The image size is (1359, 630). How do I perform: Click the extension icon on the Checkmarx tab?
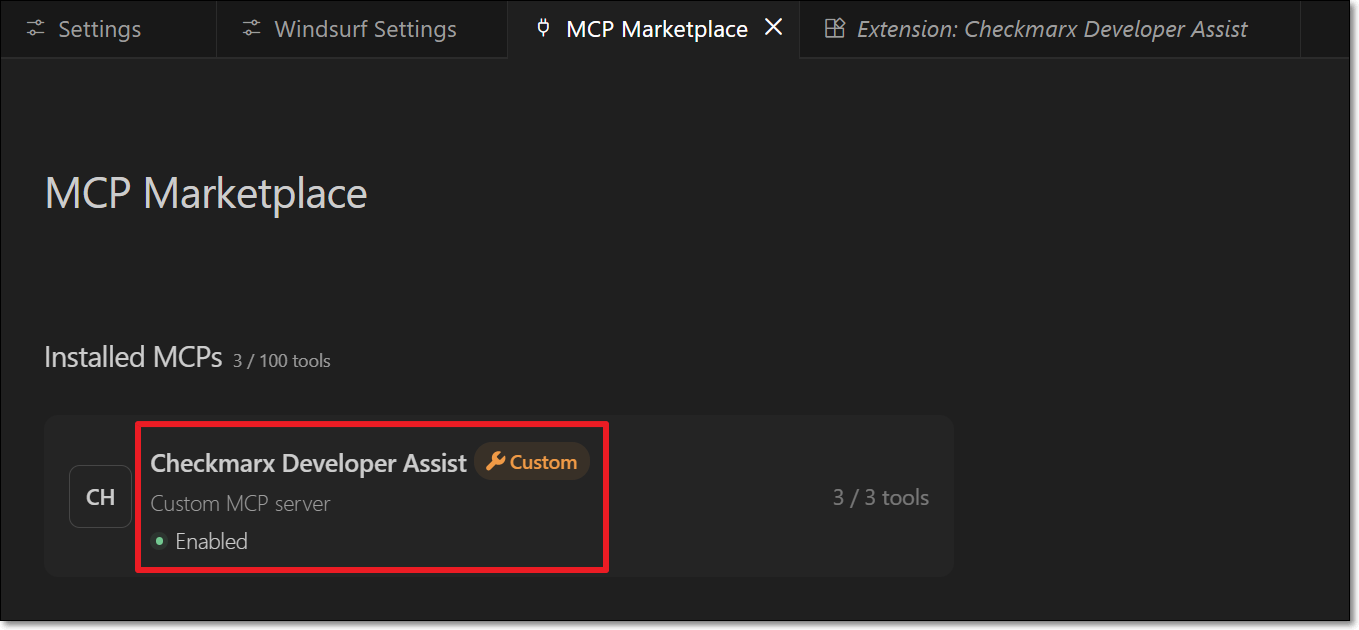tap(834, 29)
